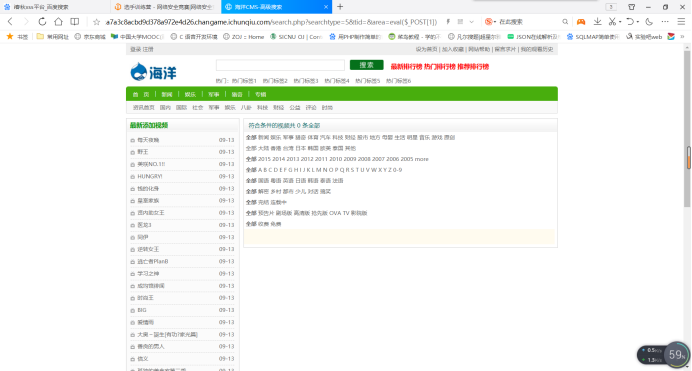Click the 海洋 site logo
The image size is (692, 371).
154,71
